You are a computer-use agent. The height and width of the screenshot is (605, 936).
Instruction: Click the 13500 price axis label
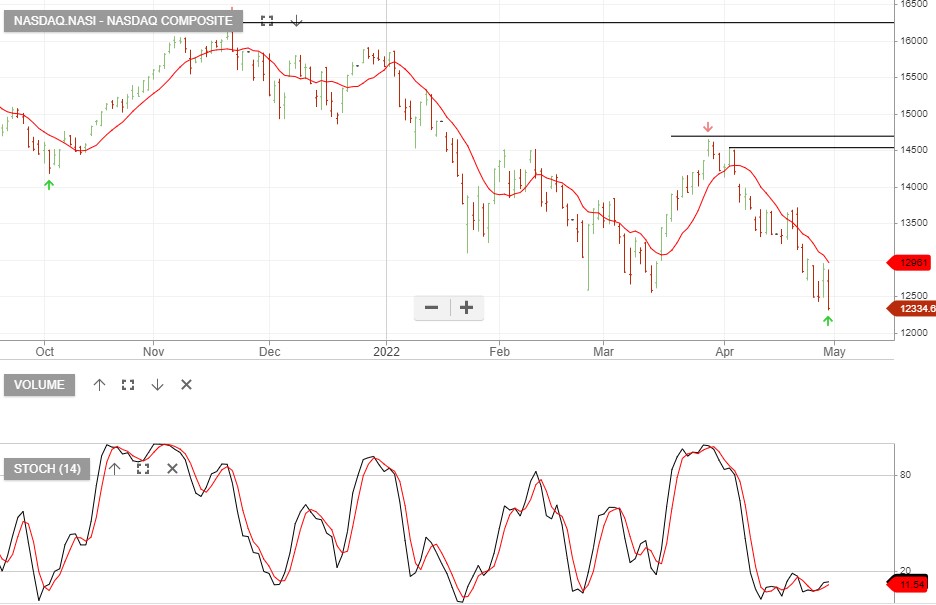click(x=914, y=223)
